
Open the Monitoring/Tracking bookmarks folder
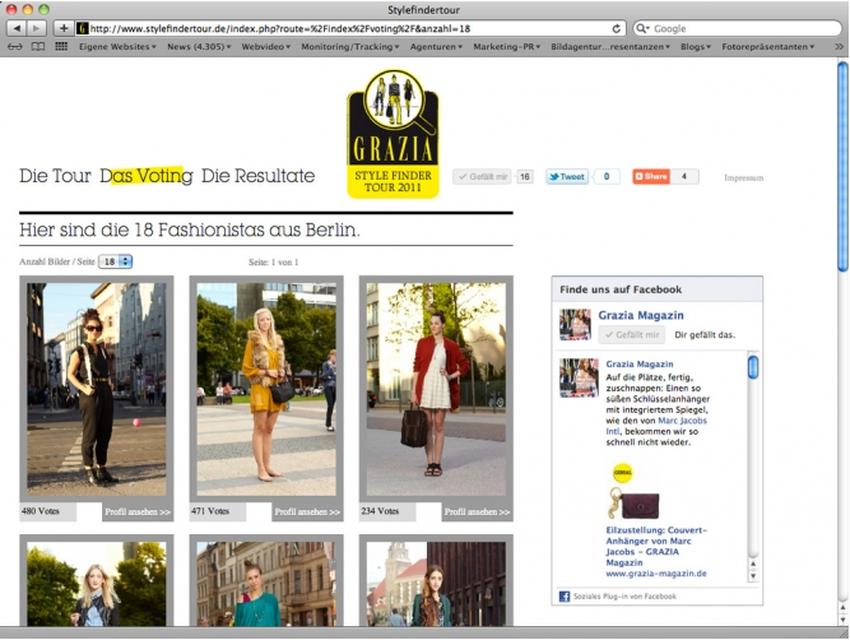pos(350,47)
